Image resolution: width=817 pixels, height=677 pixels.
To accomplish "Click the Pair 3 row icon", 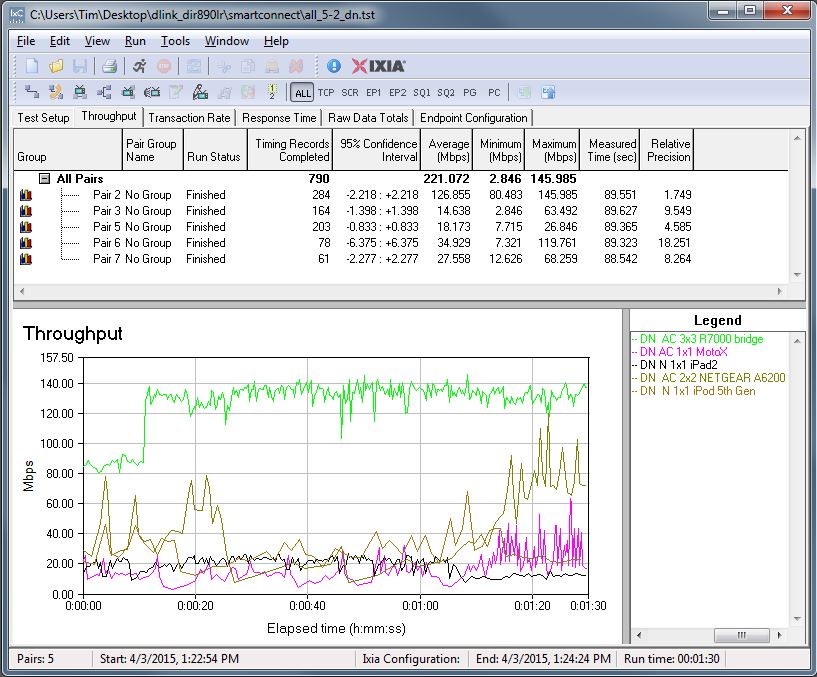I will (26, 211).
